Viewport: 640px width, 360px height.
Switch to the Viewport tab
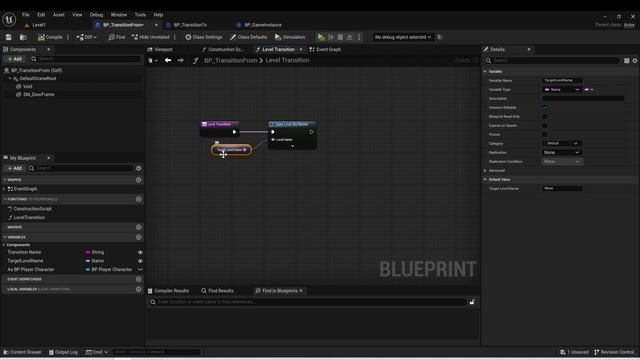[x=163, y=49]
